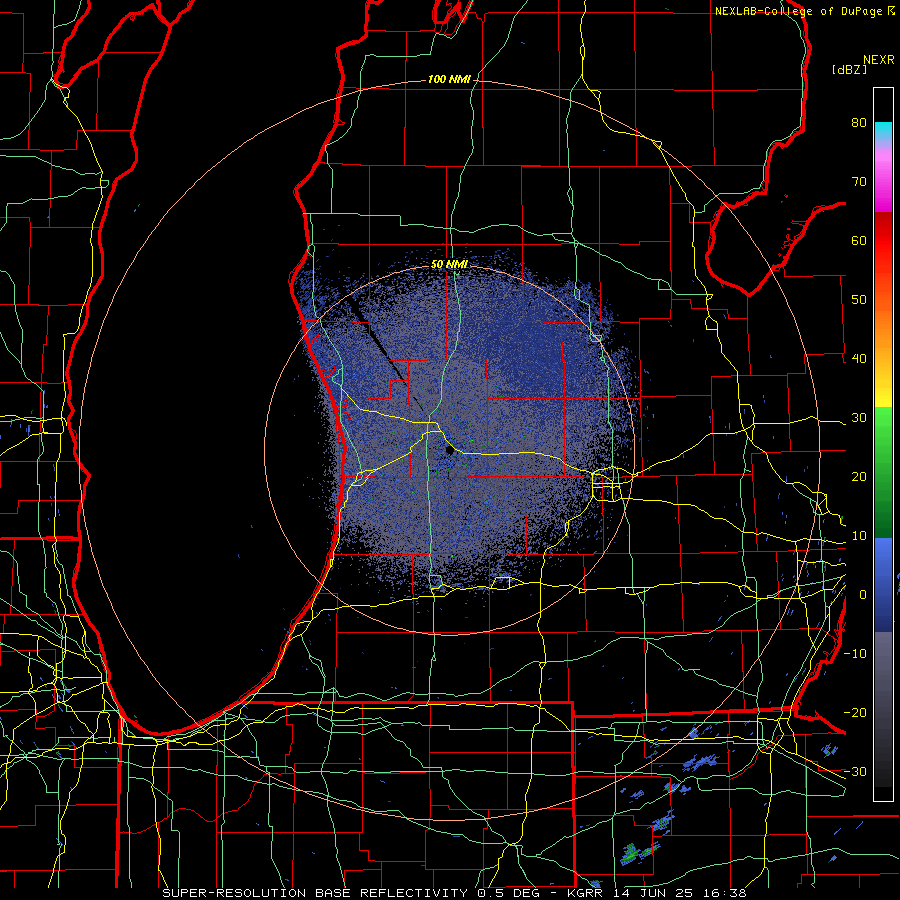Click the 16:38 timestamp in caption
Viewport: 900px width, 900px height.
pyautogui.click(x=724, y=893)
